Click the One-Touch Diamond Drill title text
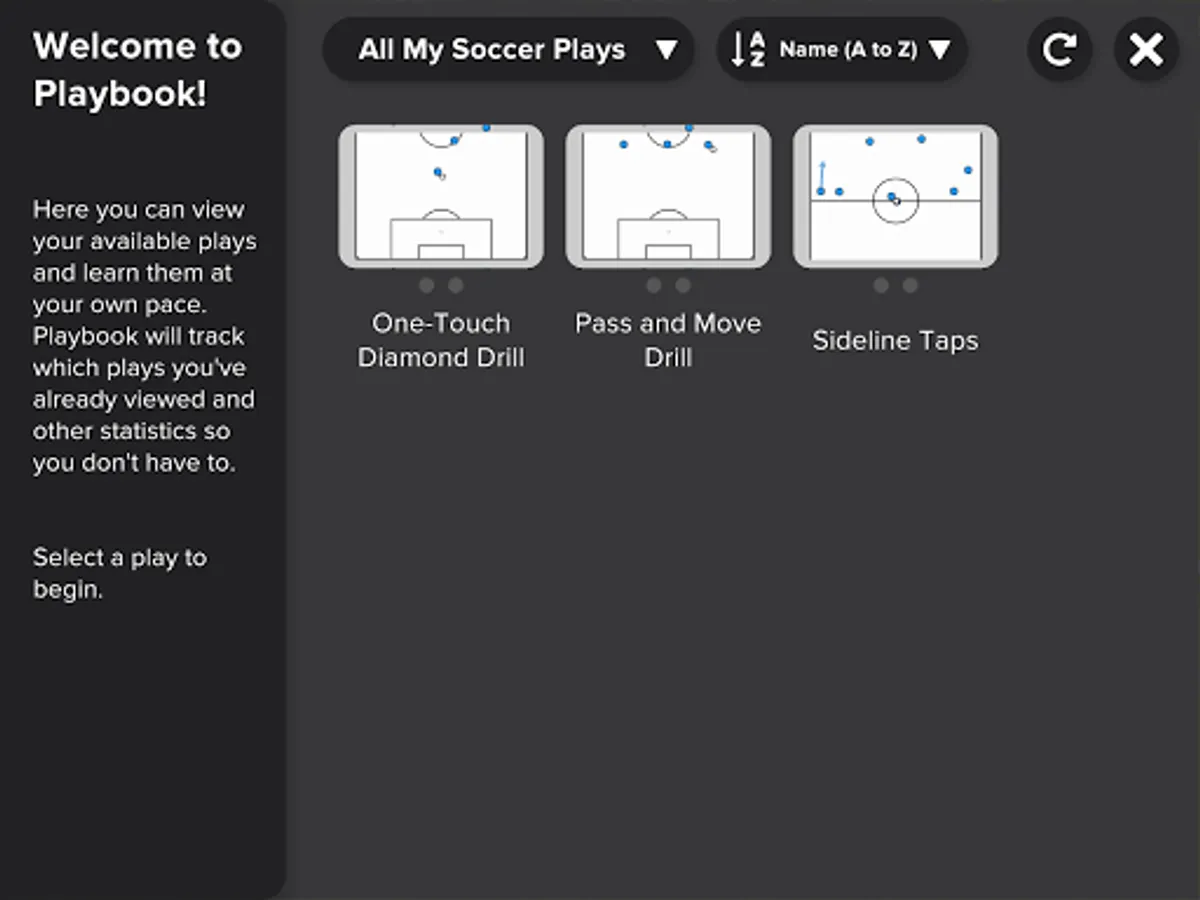 click(441, 340)
